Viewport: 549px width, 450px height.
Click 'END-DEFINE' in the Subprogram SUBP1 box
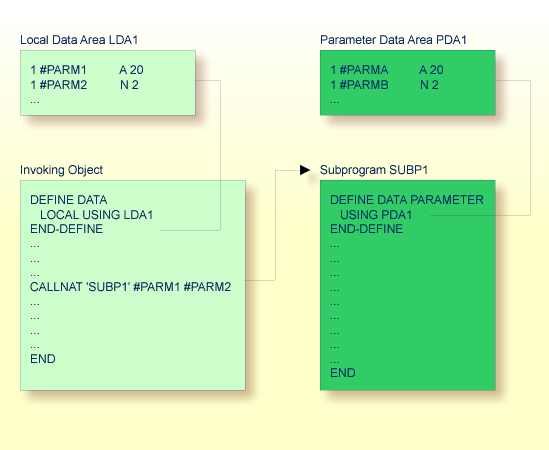366,229
